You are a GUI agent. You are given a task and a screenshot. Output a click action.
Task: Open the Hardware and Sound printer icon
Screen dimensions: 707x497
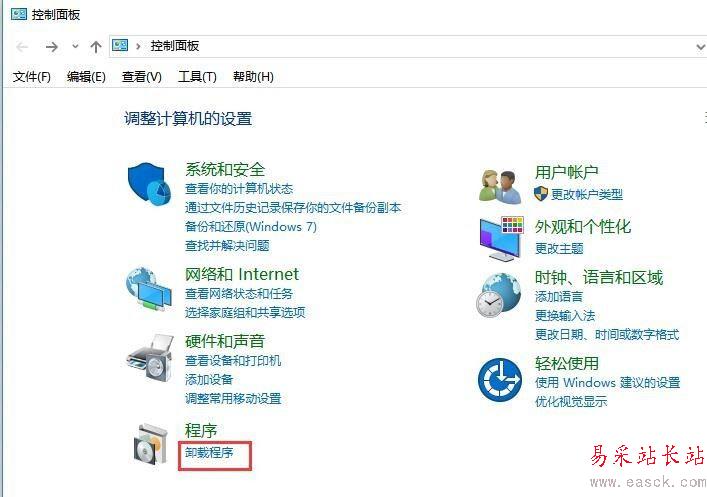(x=149, y=358)
